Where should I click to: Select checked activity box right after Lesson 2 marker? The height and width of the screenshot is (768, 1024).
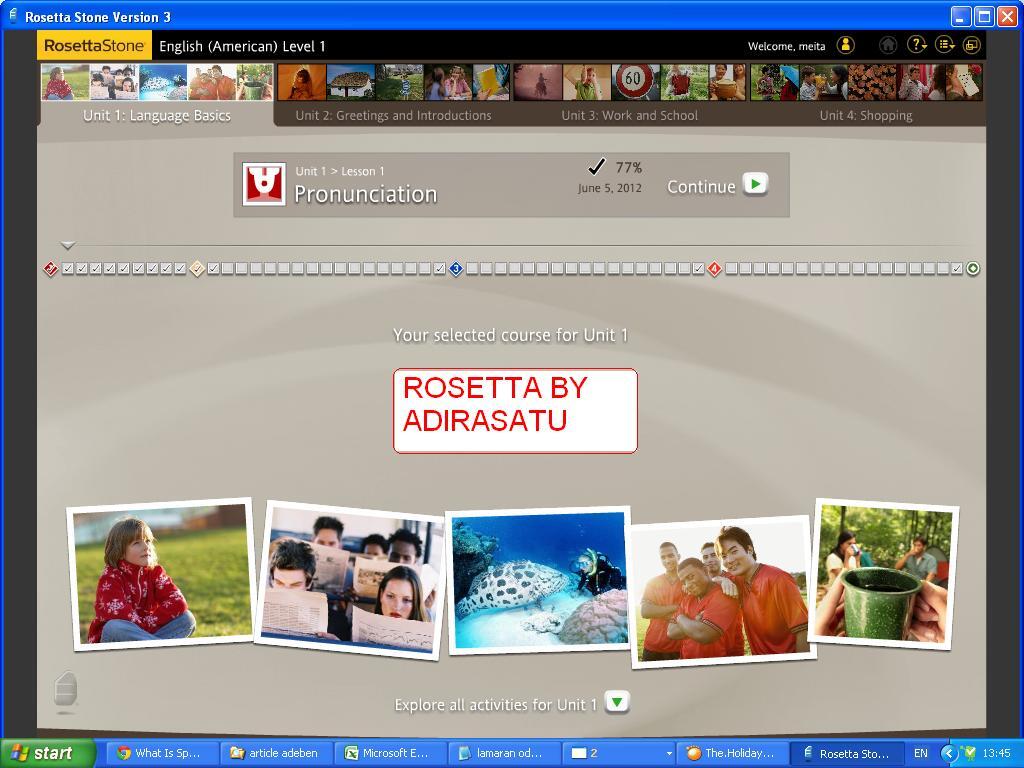(x=213, y=268)
